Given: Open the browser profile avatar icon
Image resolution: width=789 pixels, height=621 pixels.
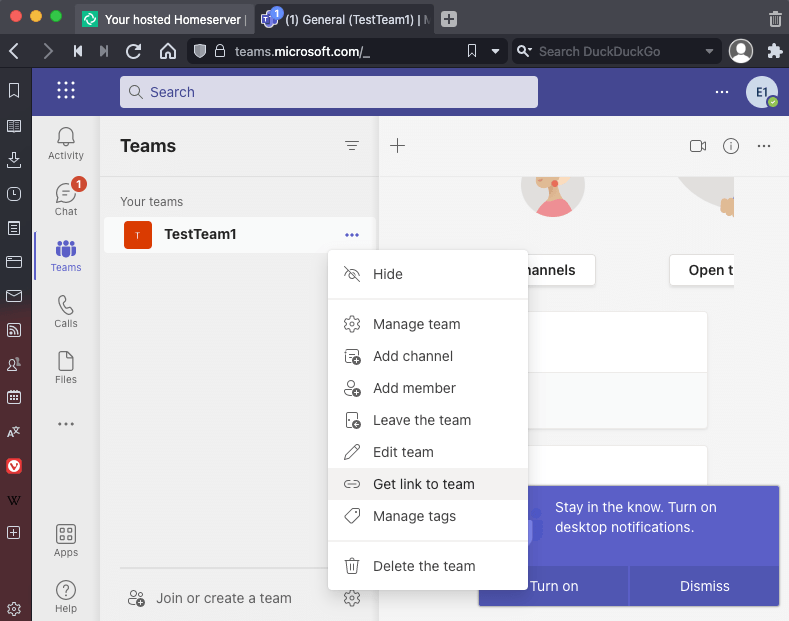Looking at the screenshot, I should pos(741,51).
